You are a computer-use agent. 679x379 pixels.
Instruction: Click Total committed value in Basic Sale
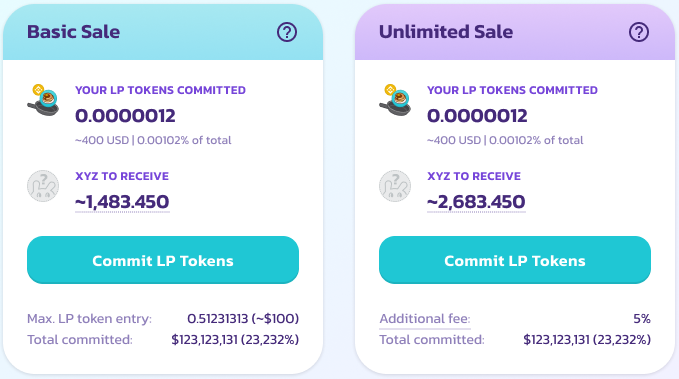(x=235, y=340)
